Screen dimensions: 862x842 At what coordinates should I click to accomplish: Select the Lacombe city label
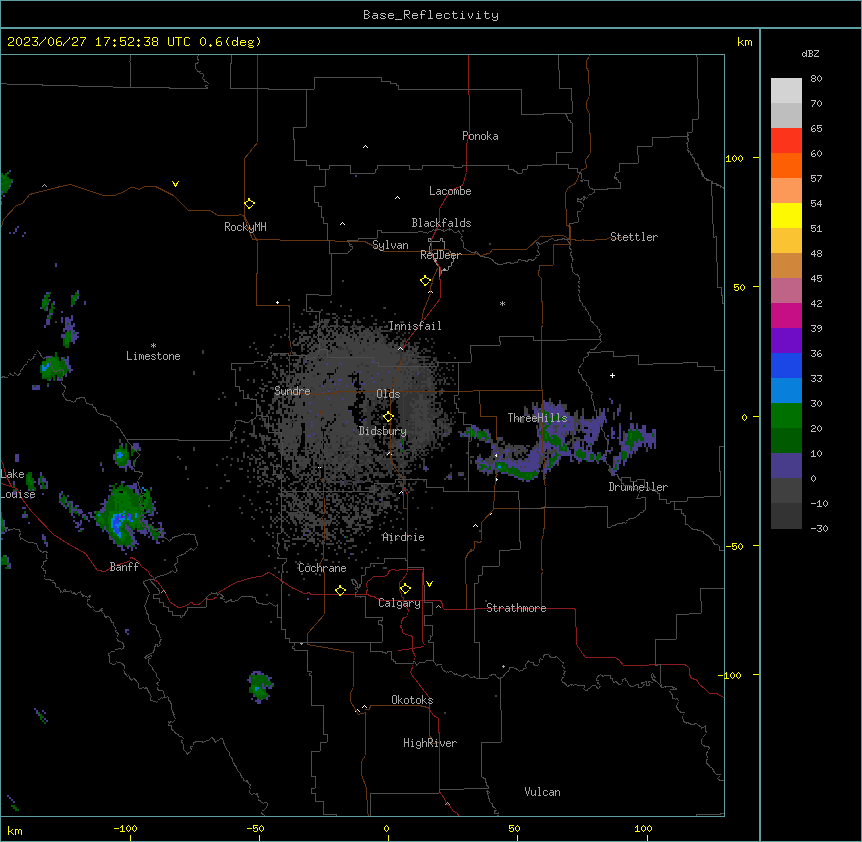(450, 191)
